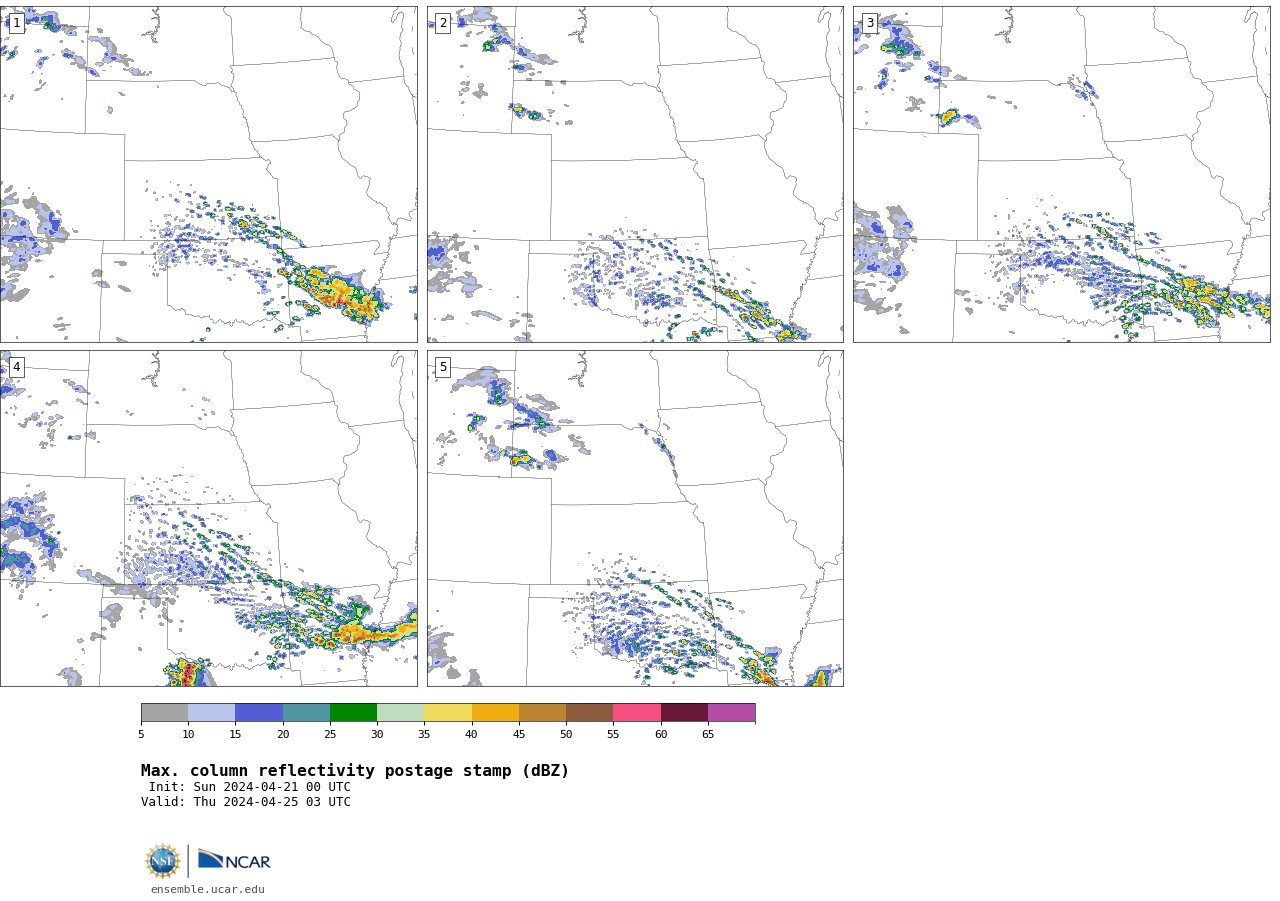Select the gray 5-10 dBZ color swatch
This screenshot has width=1280, height=901.
tap(164, 713)
